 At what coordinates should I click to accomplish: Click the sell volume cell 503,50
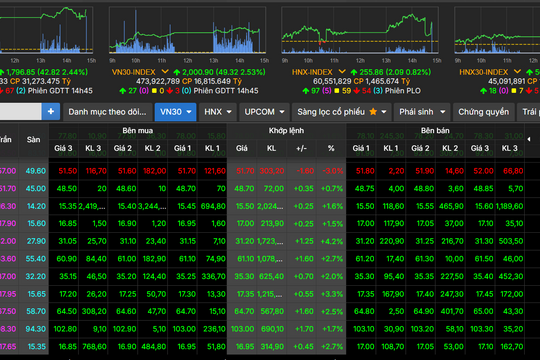coord(511,241)
